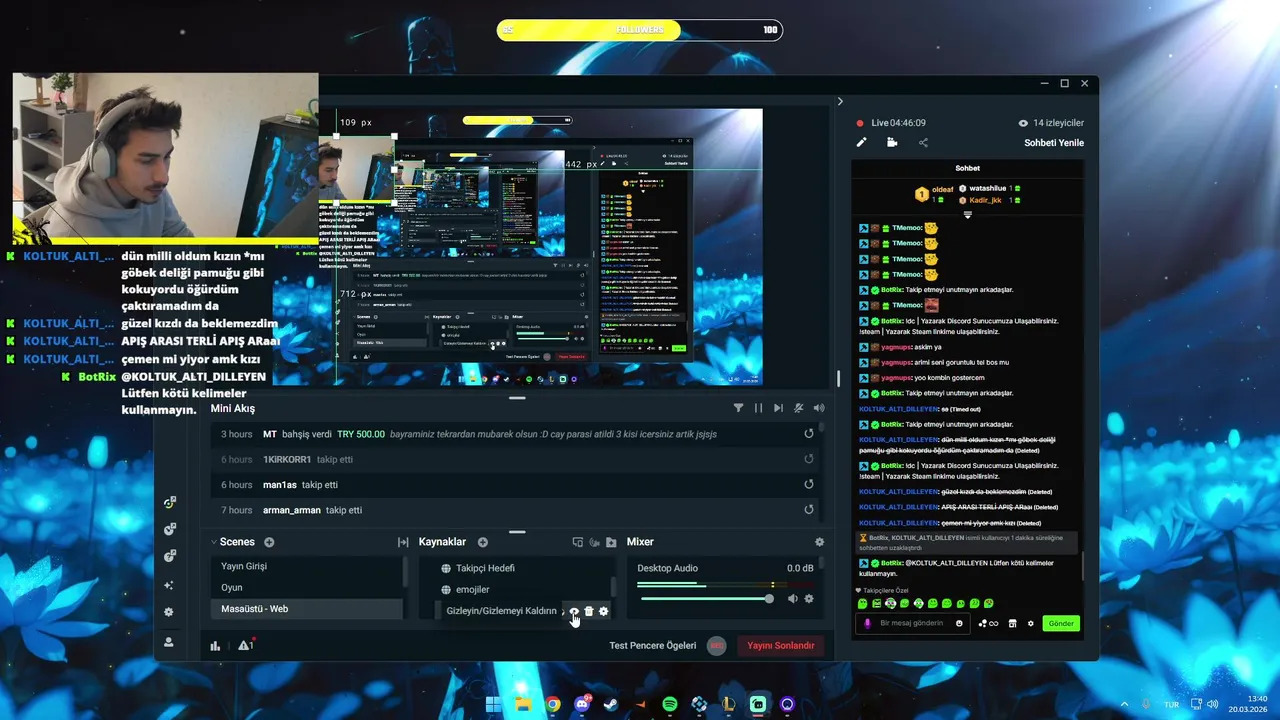Image resolution: width=1280 pixels, height=720 pixels.
Task: Open Mixer advanced audio settings gear
Action: point(820,542)
